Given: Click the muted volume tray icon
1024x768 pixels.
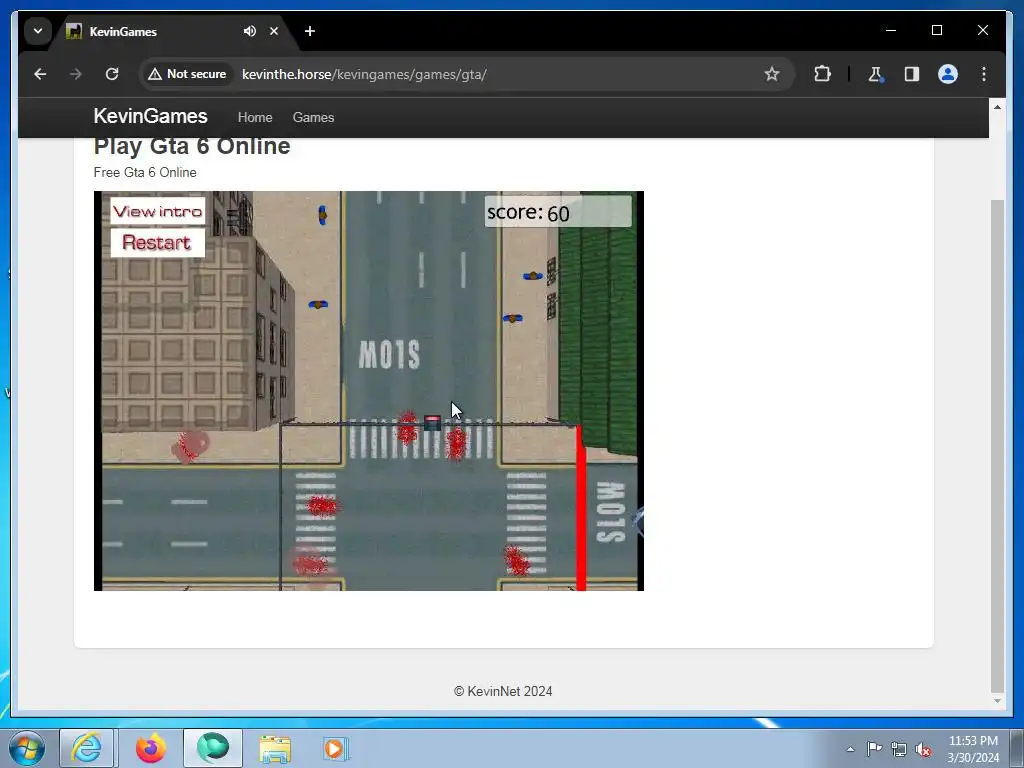Looking at the screenshot, I should (923, 749).
